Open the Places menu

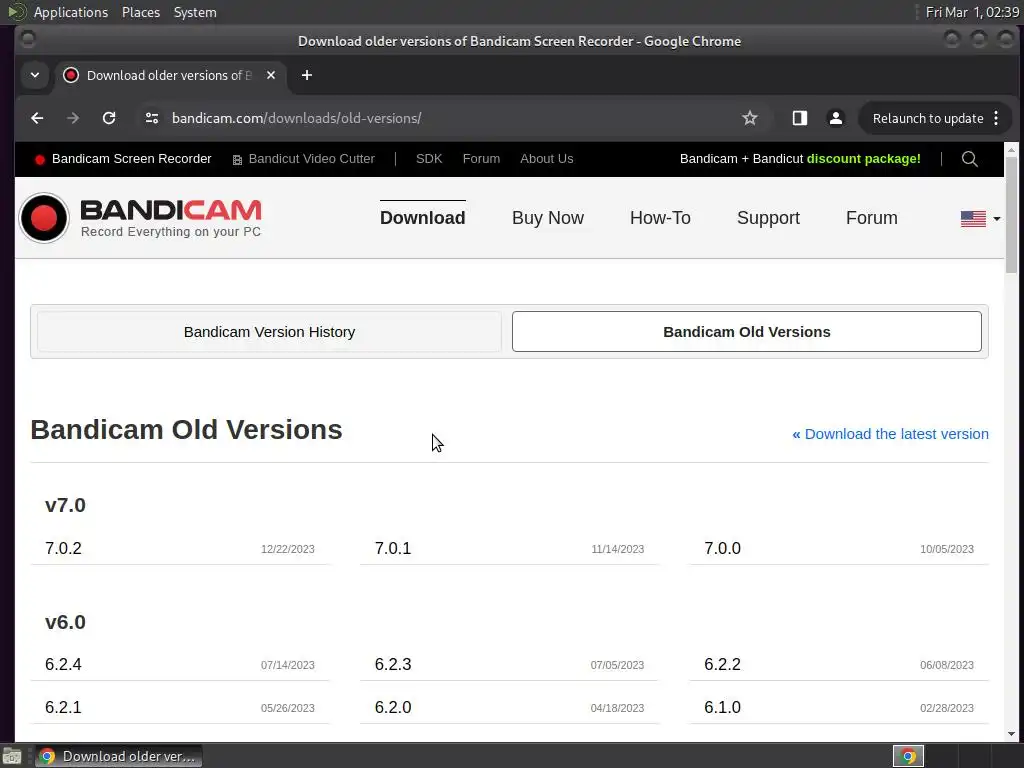(141, 12)
